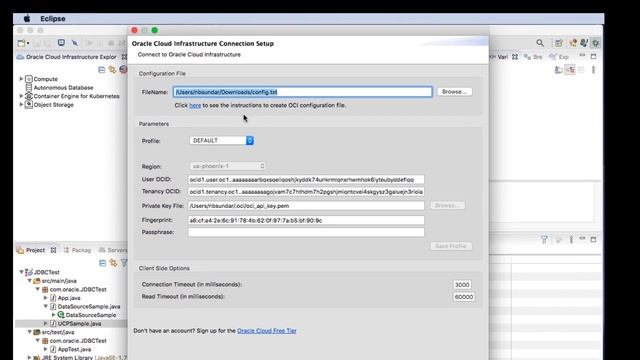Maximize the bottom-right console panel
640x360 pixels.
tap(593, 240)
